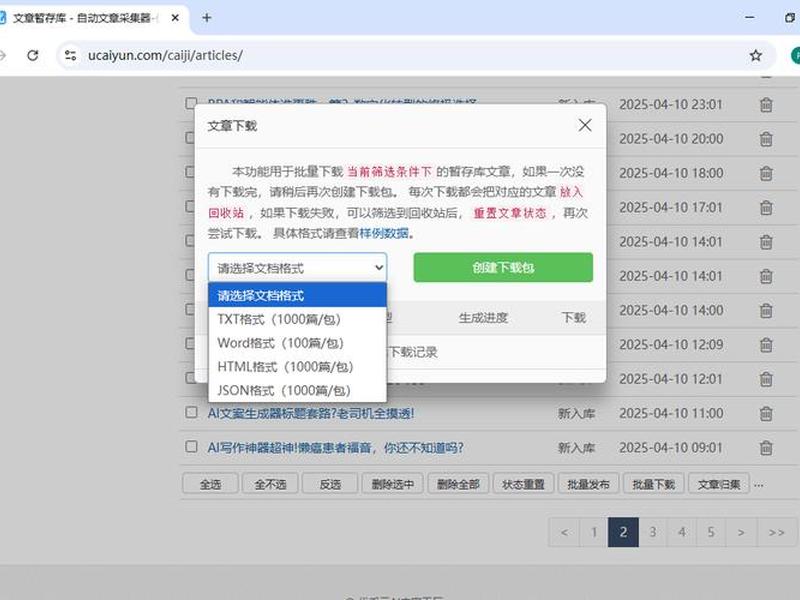Delete the article dated 2025-04-10 12:09
This screenshot has height=600, width=800.
point(766,345)
